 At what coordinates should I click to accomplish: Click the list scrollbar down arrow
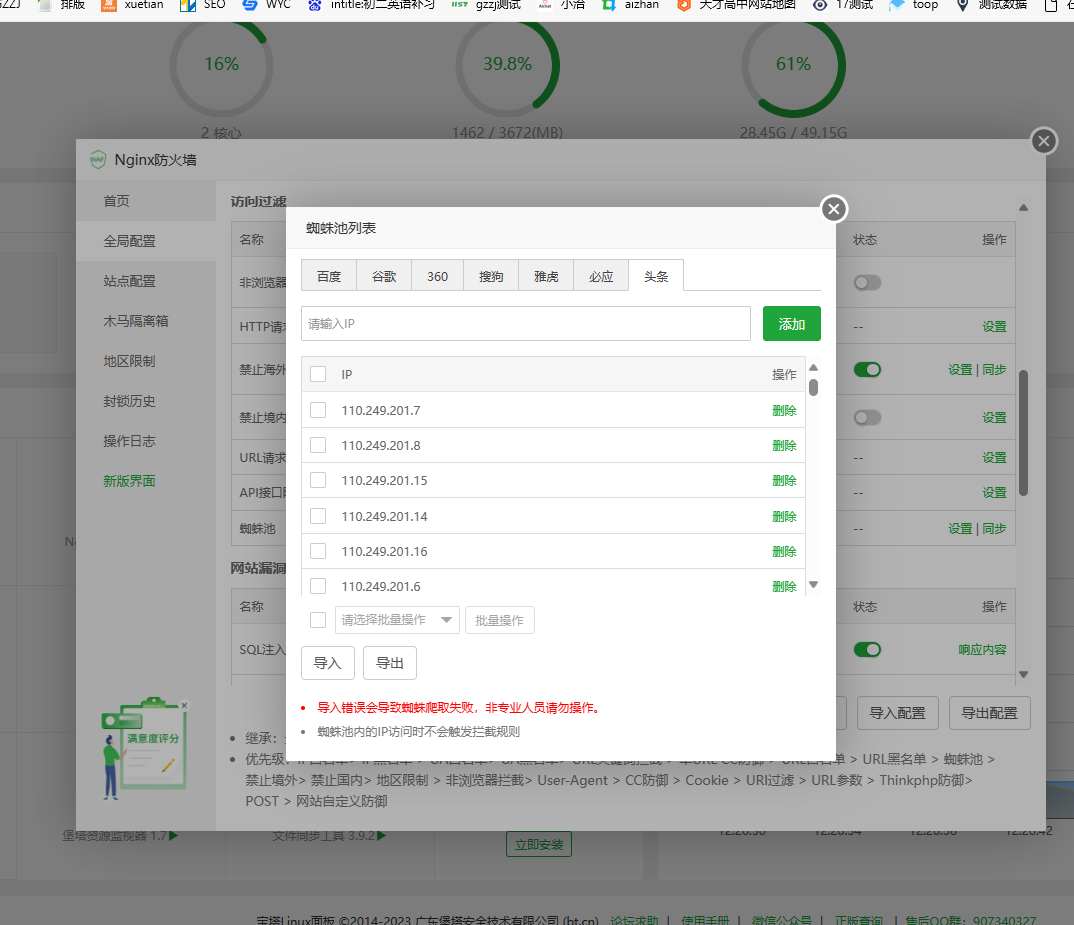point(813,585)
